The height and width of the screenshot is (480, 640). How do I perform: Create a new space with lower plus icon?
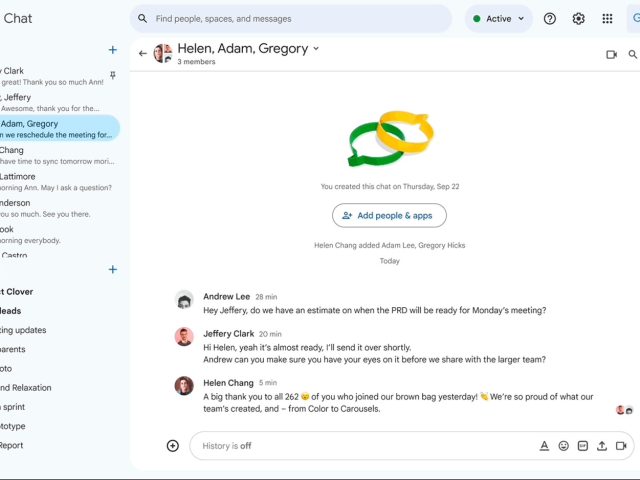coord(113,269)
